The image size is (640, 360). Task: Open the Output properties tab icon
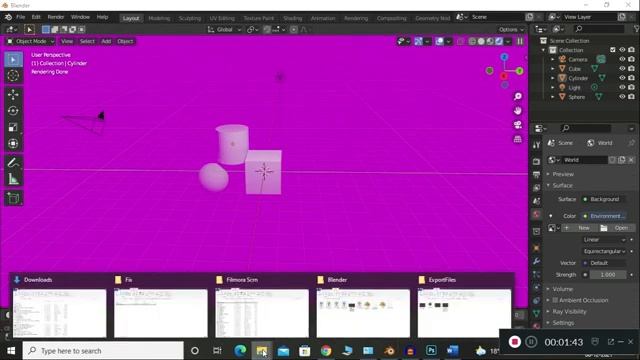[x=536, y=175]
